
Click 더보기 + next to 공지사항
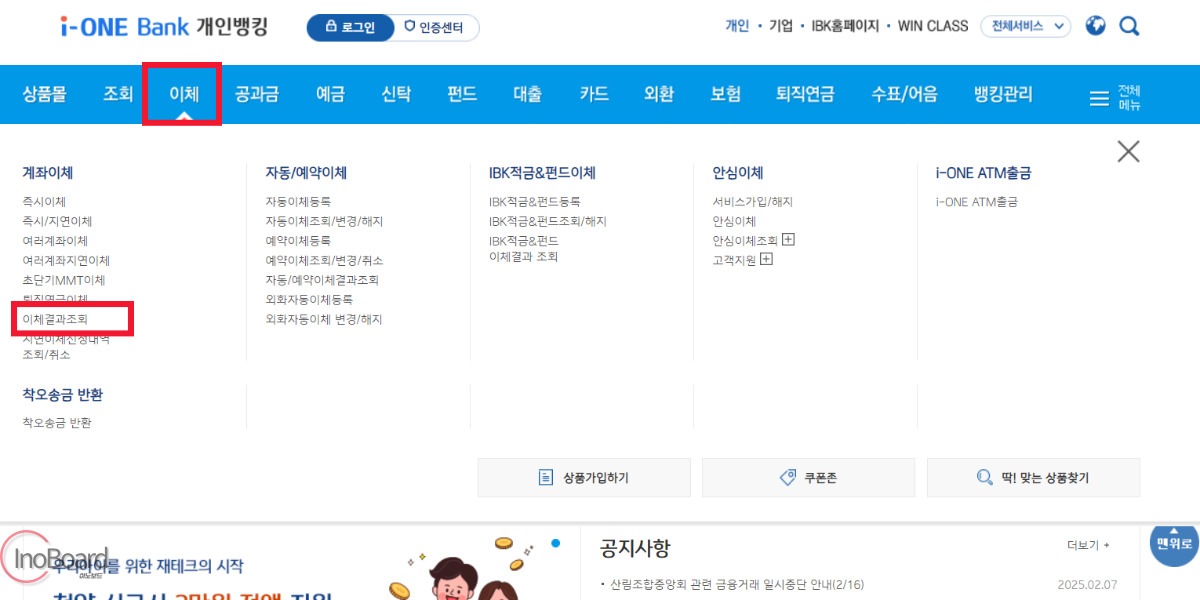point(1088,545)
